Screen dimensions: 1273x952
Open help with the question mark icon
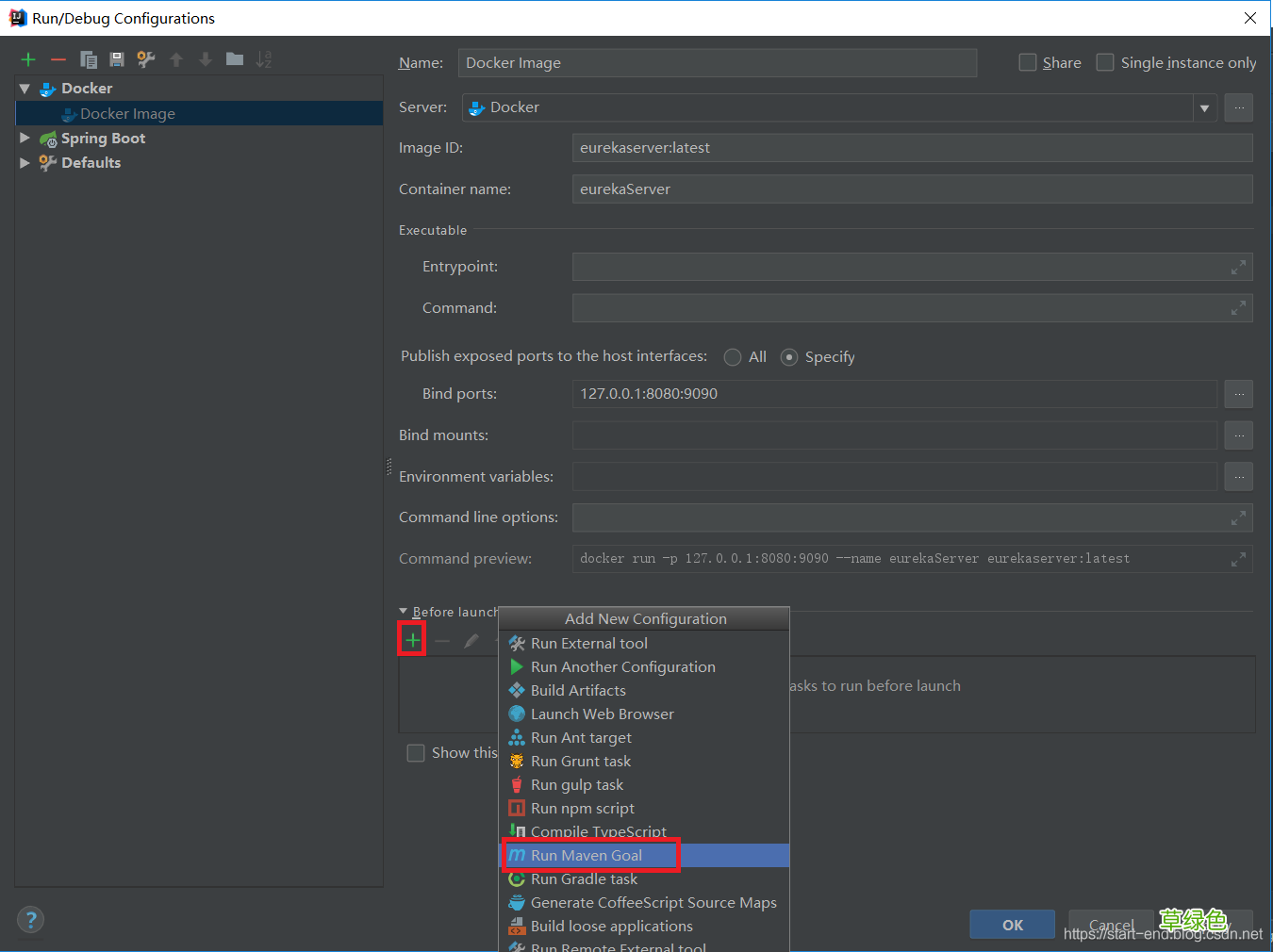[x=30, y=920]
